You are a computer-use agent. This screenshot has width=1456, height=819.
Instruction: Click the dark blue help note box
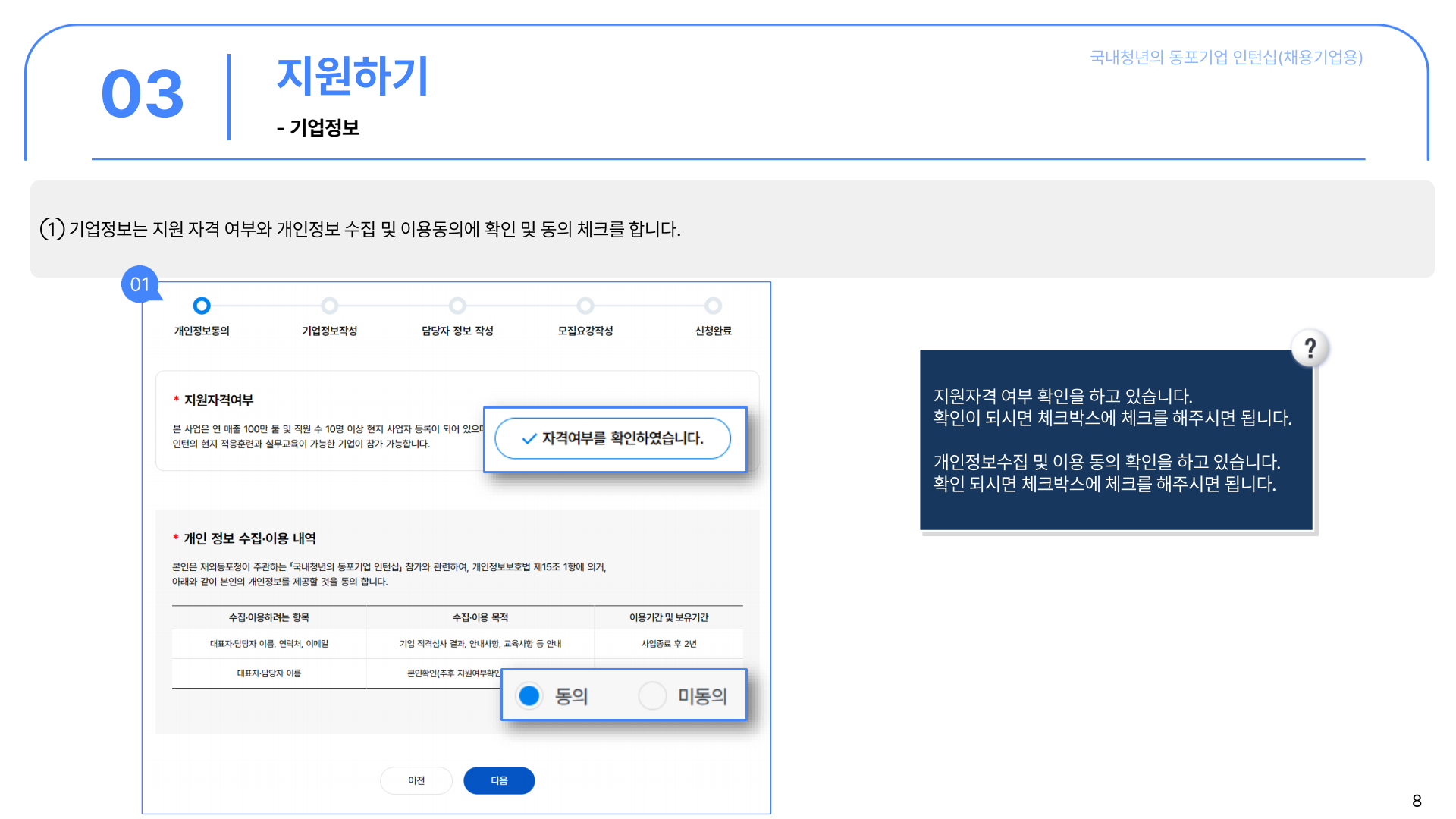pos(1116,440)
